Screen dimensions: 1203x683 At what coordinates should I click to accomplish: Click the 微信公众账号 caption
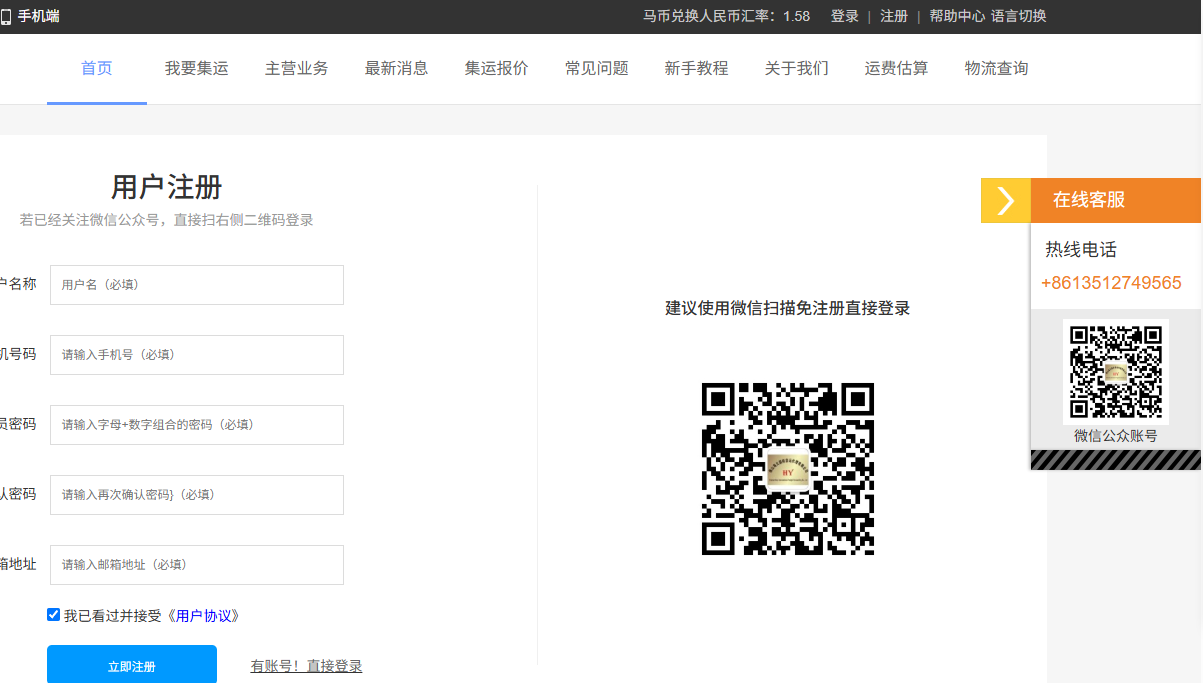[1116, 436]
